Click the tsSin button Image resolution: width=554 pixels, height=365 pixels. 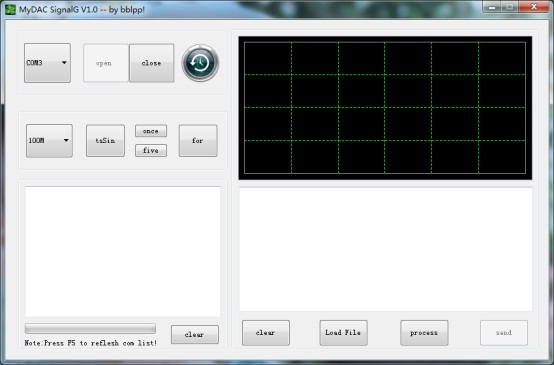[x=105, y=141]
